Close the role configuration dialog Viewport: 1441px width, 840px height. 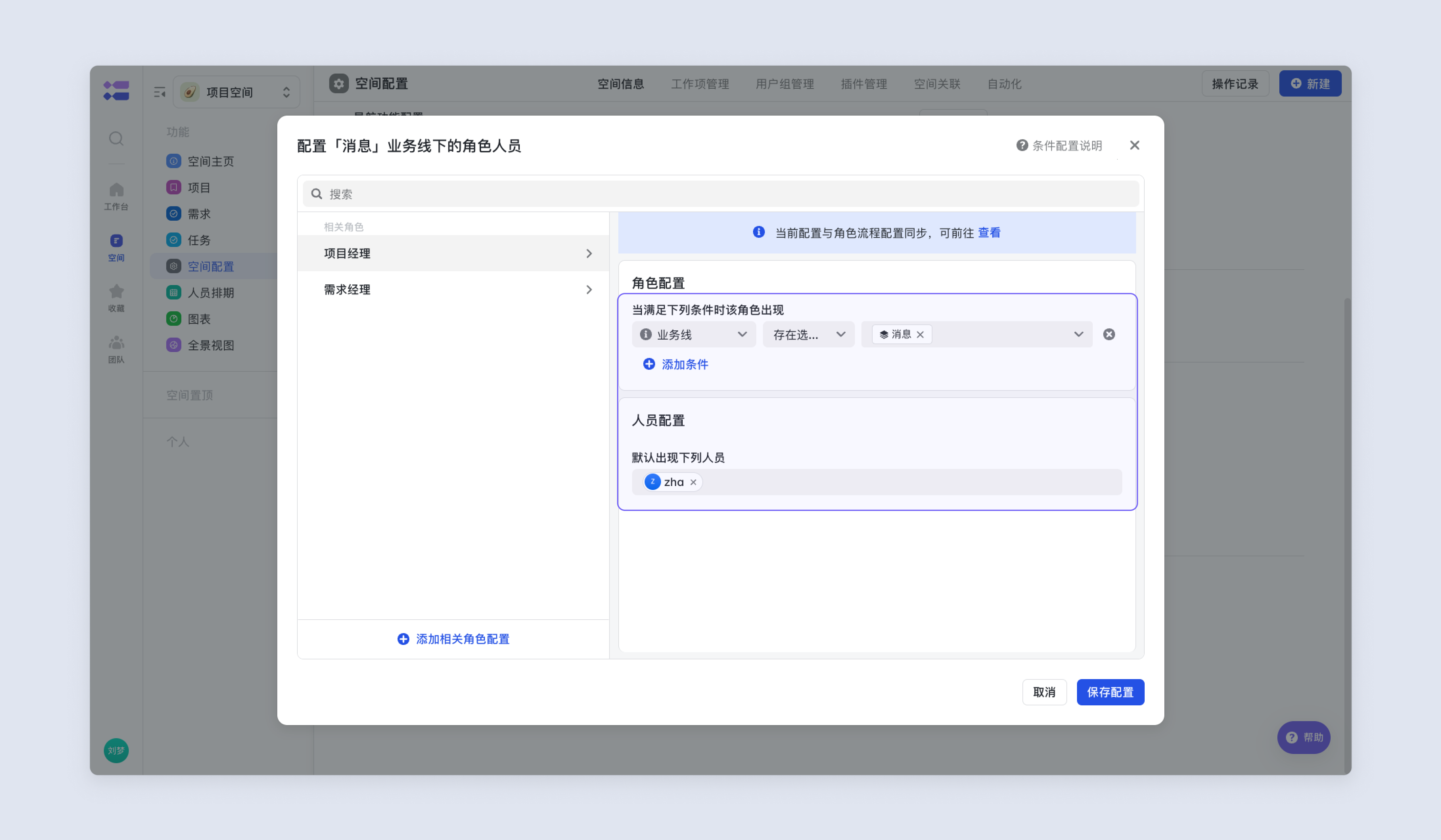click(x=1134, y=145)
